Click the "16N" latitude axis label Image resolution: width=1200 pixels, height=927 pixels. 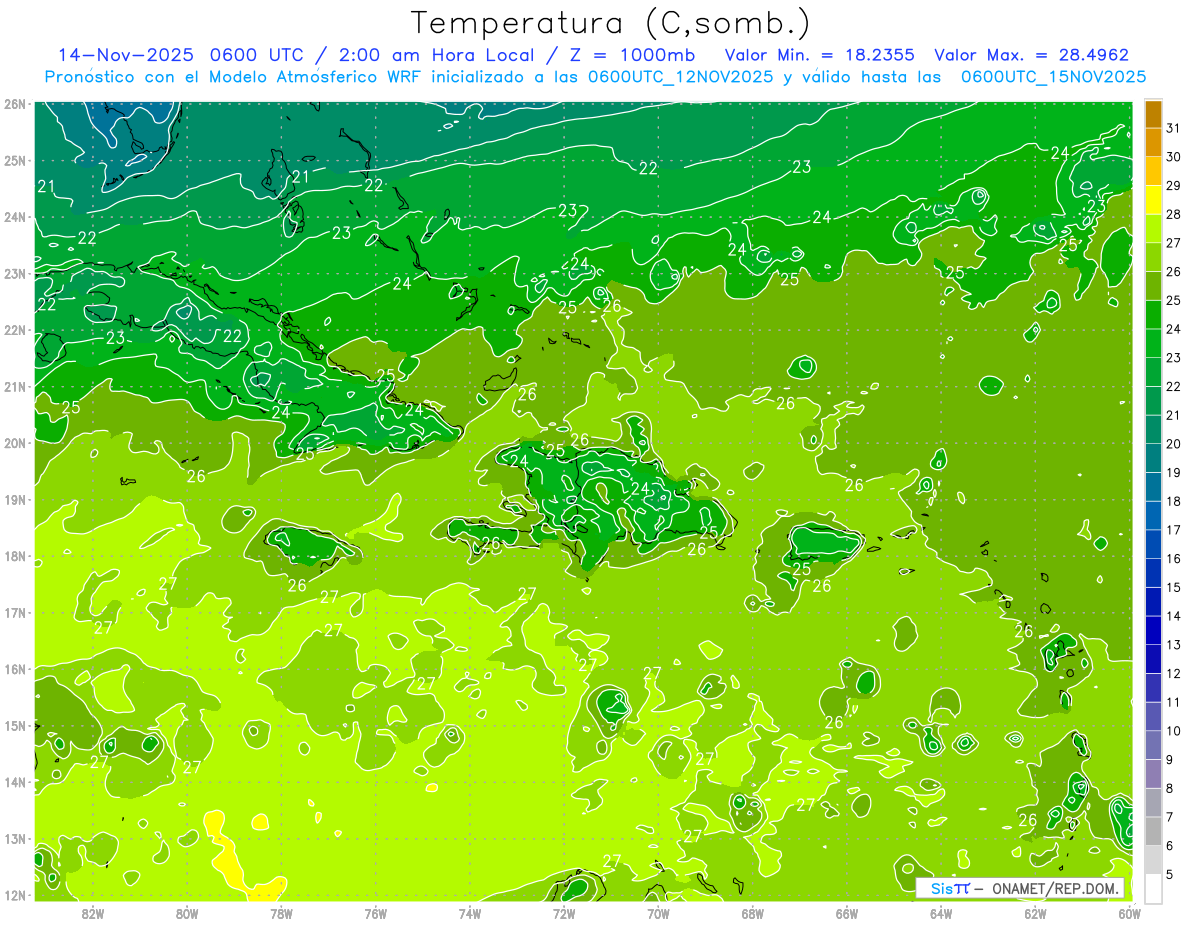pyautogui.click(x=15, y=669)
